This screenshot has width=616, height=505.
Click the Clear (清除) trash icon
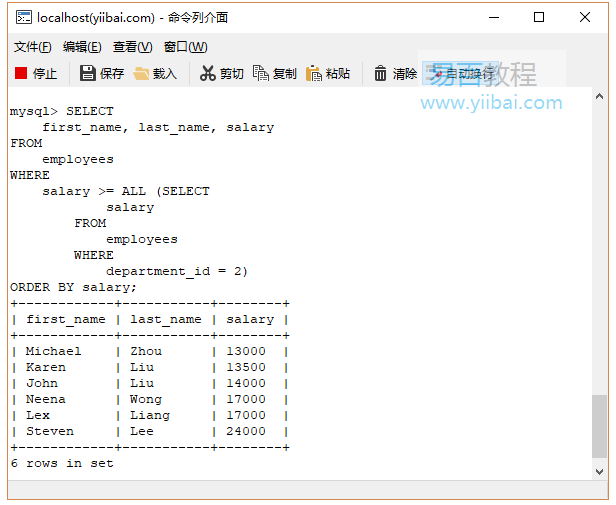click(x=381, y=73)
